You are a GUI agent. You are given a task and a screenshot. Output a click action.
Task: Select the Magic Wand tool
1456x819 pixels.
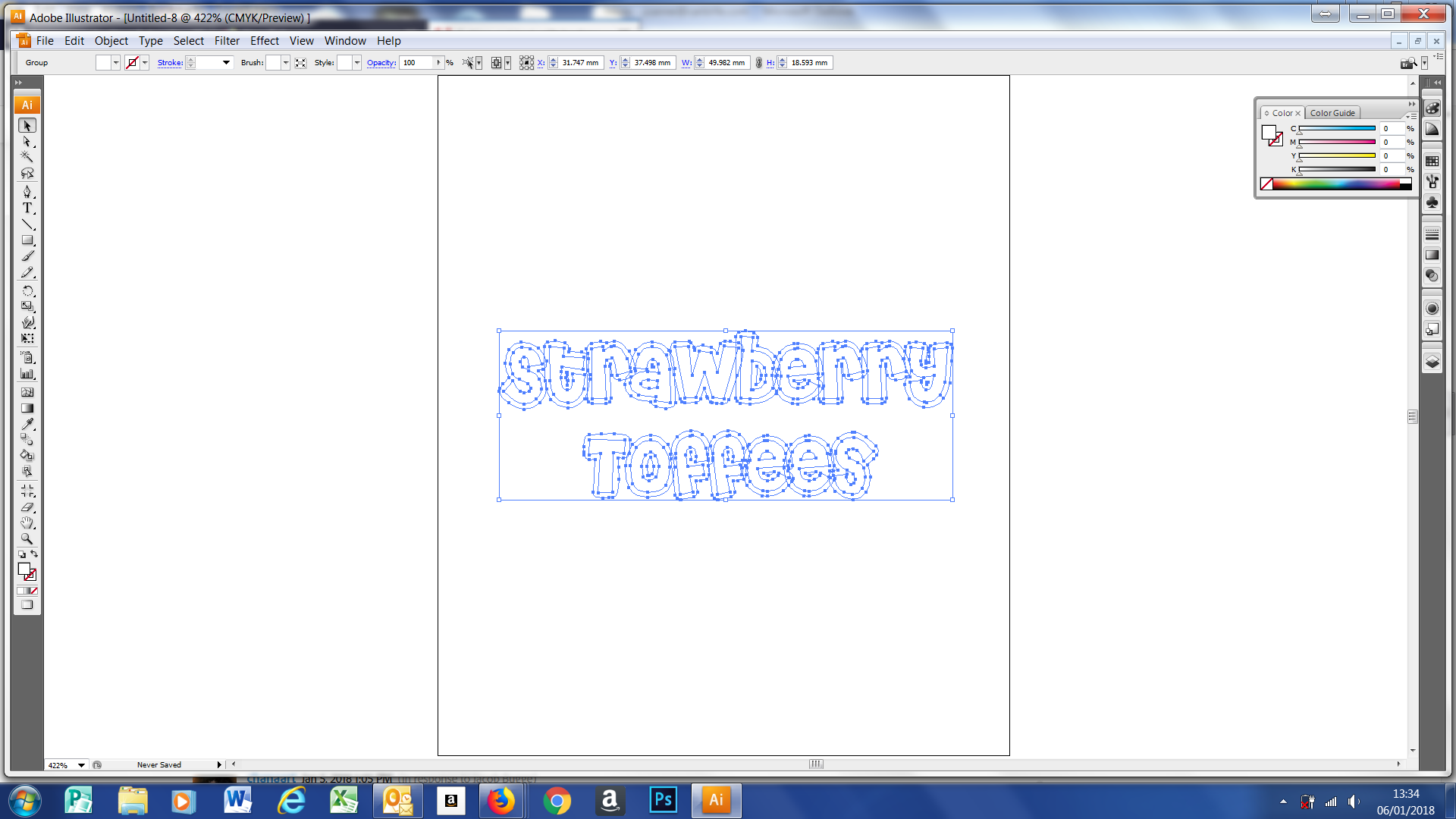(x=27, y=157)
